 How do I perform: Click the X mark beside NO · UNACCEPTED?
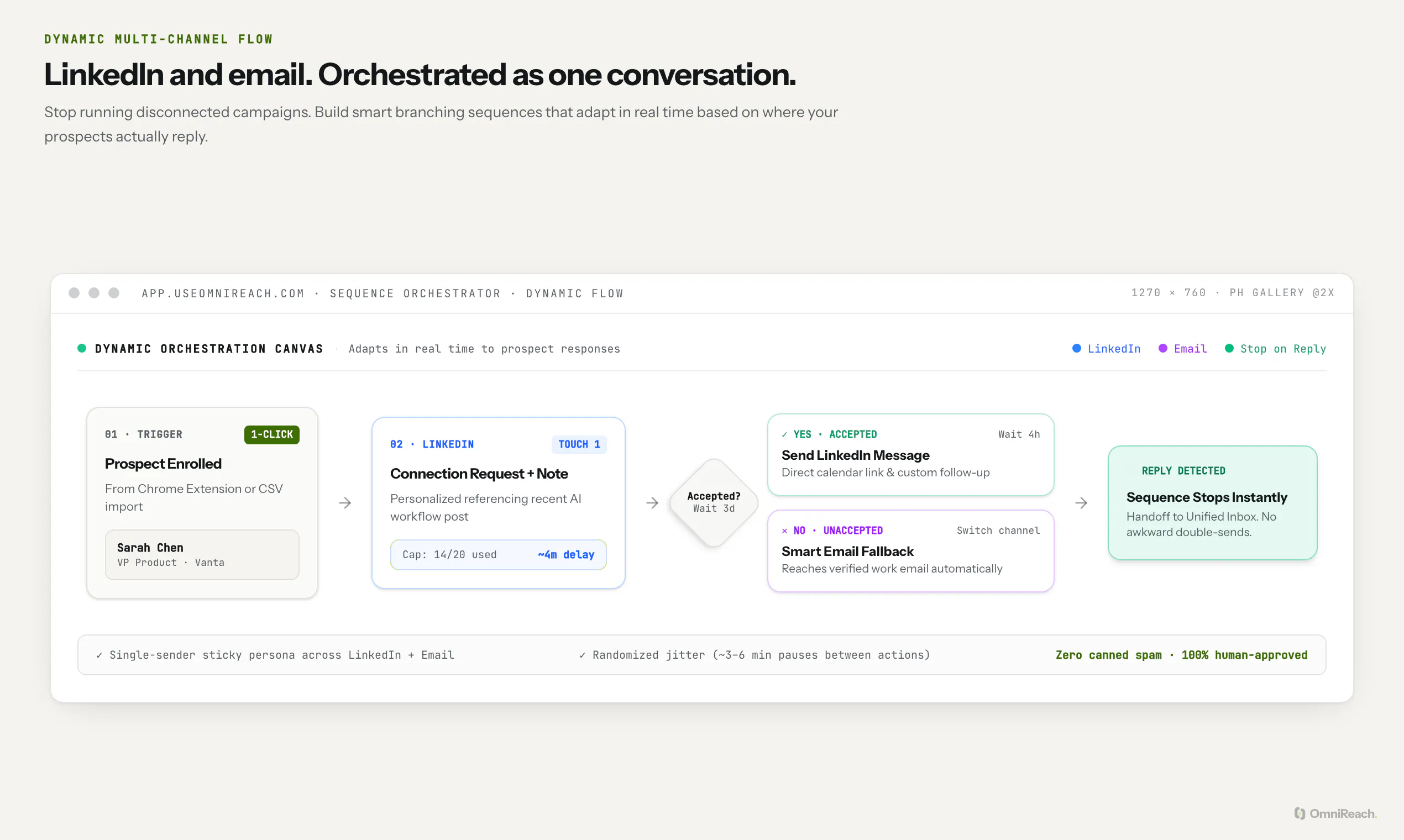784,531
